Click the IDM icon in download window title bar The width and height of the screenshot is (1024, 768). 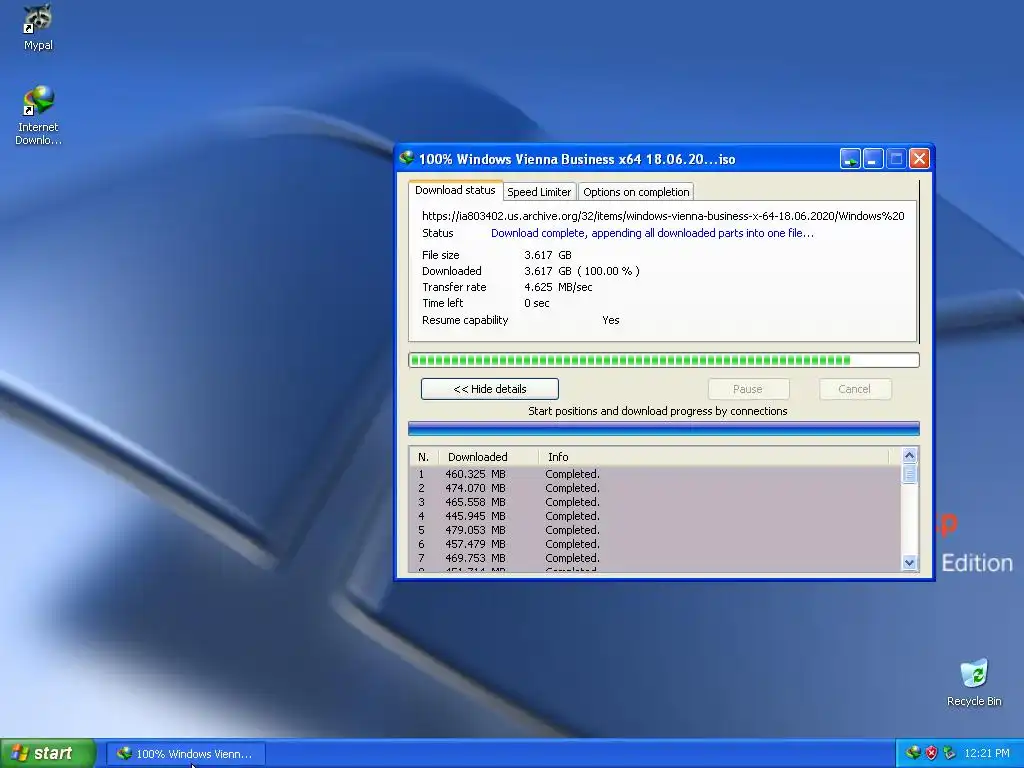408,158
